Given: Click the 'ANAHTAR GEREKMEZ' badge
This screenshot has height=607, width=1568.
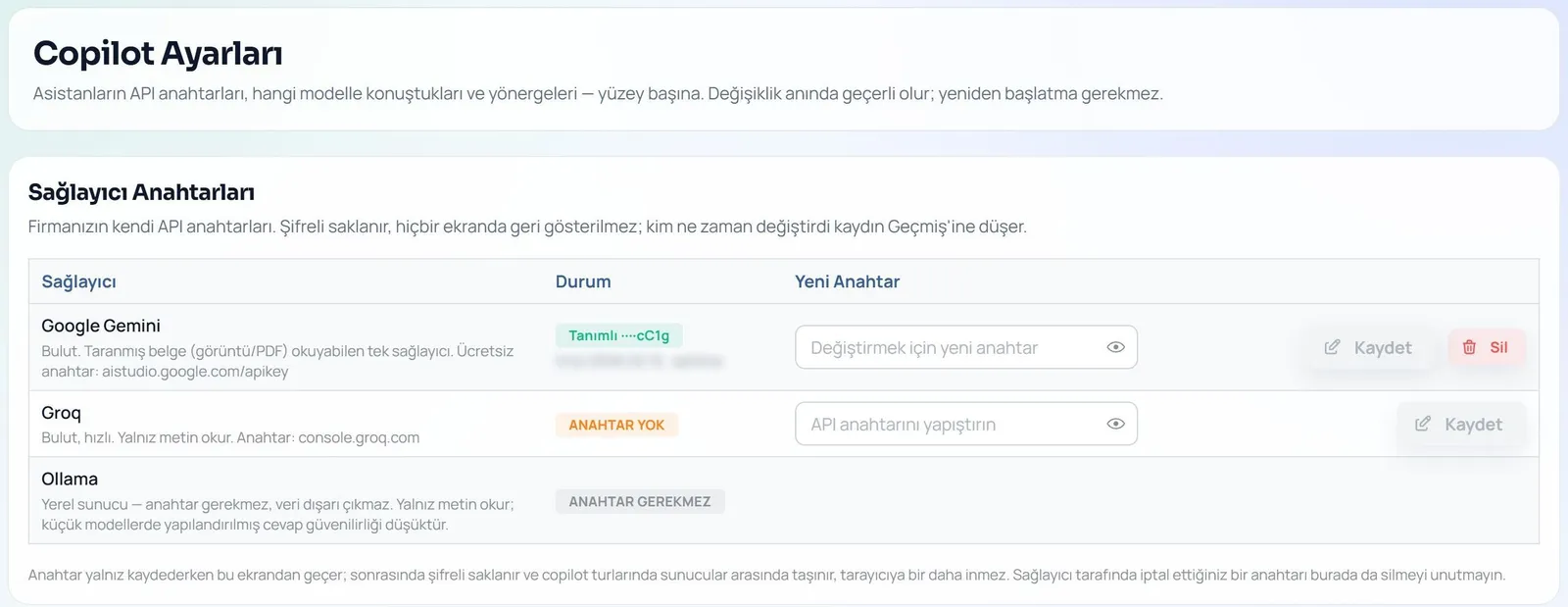Looking at the screenshot, I should point(640,501).
